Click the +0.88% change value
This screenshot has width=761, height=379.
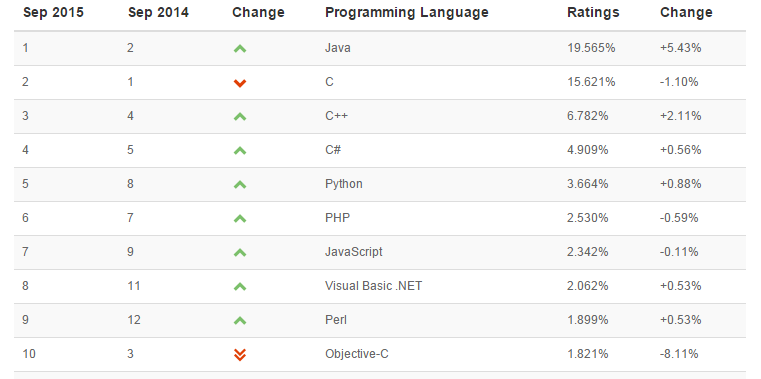coord(680,184)
